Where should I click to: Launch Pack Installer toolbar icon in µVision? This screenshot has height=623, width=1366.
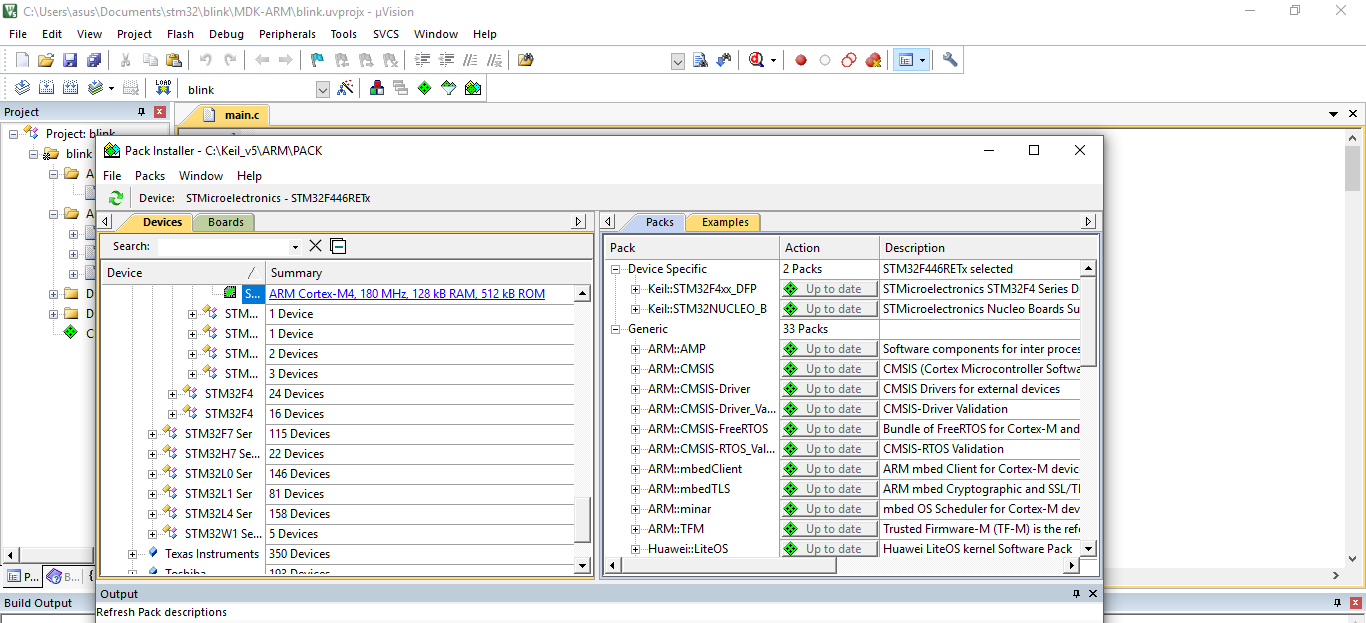473,88
